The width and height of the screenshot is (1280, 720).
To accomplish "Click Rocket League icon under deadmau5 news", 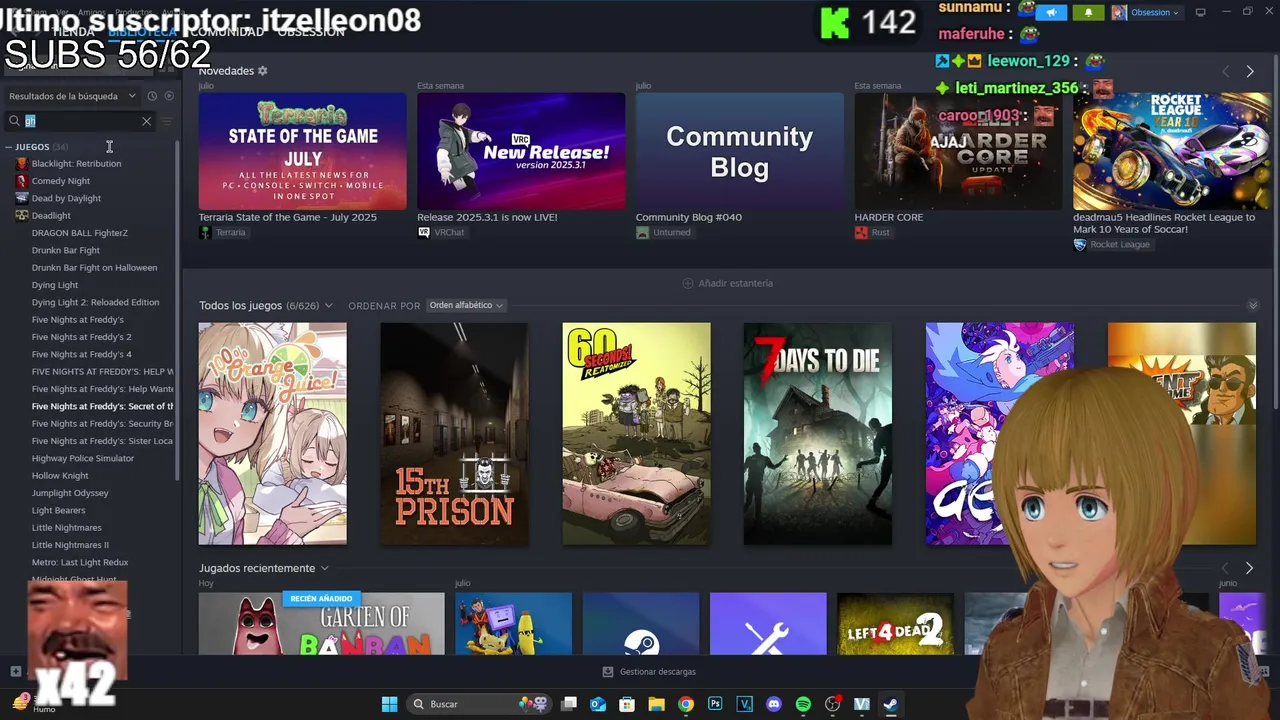I will click(1079, 245).
